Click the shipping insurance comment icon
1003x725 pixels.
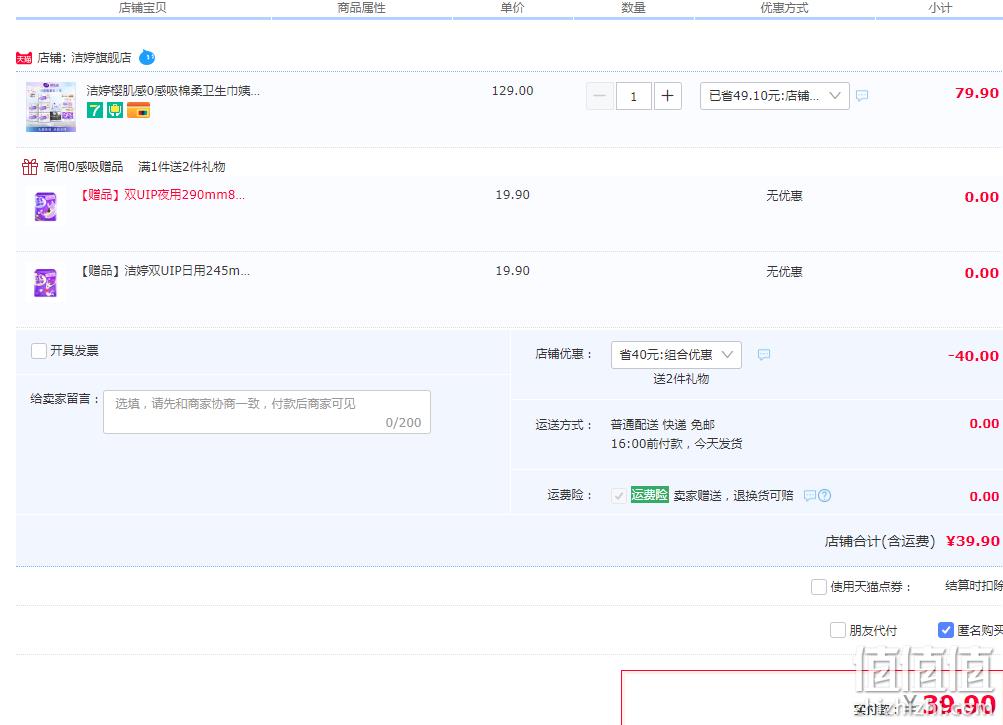(x=810, y=495)
